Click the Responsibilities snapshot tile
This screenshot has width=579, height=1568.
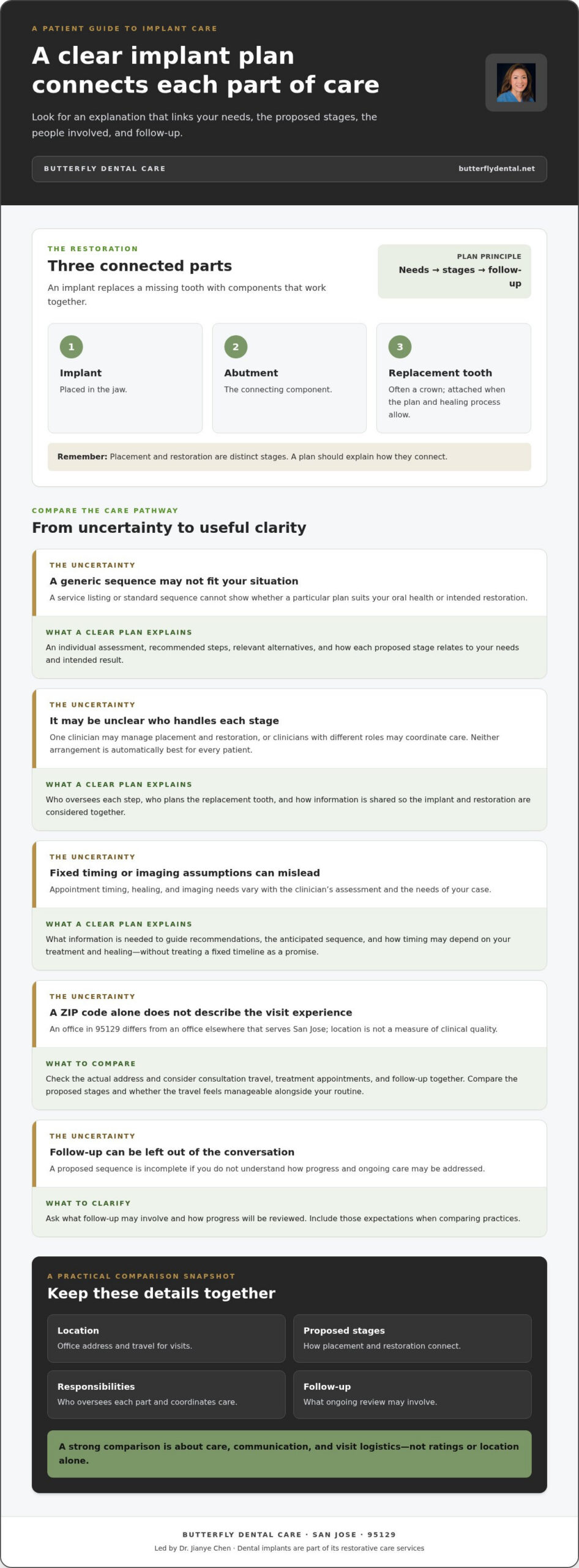tap(166, 1394)
